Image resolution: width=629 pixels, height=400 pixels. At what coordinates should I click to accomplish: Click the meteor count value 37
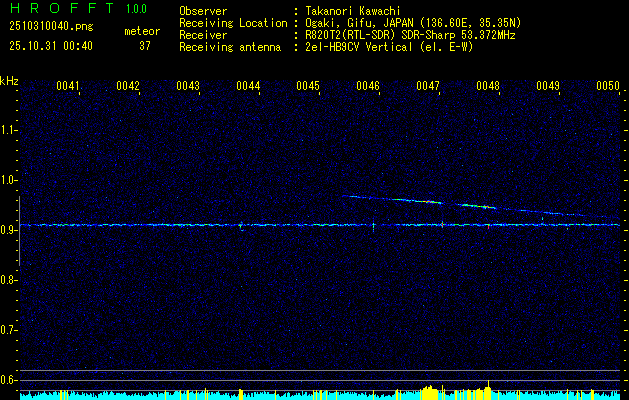point(145,46)
